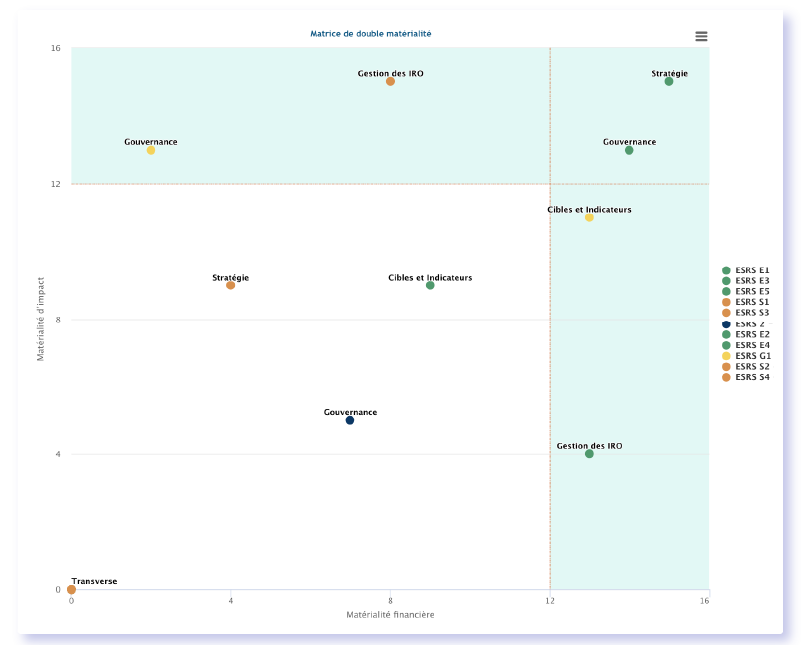The image size is (801, 645).
Task: Click y-axis tick label 4
Action: pos(58,454)
